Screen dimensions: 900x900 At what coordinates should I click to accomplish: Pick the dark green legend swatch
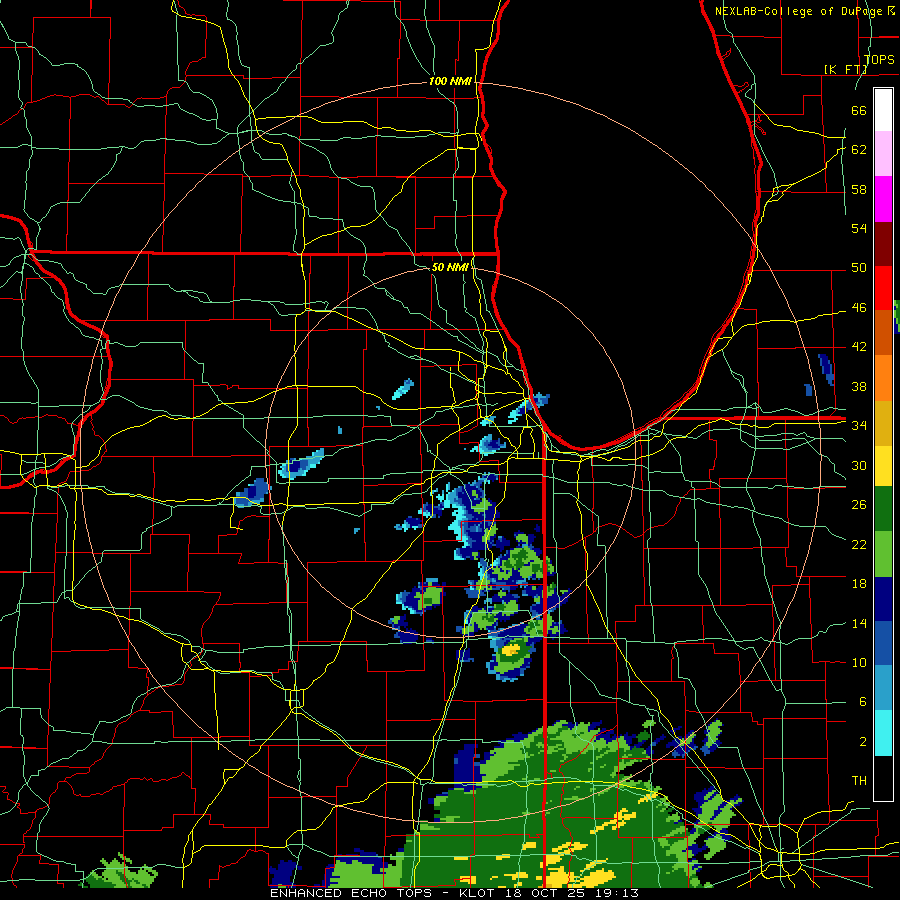883,510
